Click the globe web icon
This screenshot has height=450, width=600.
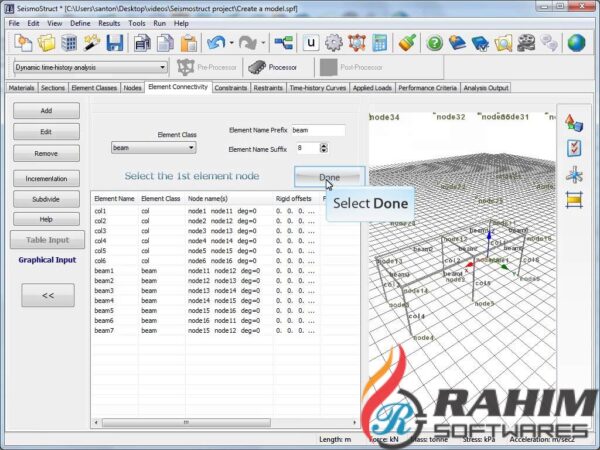click(576, 43)
